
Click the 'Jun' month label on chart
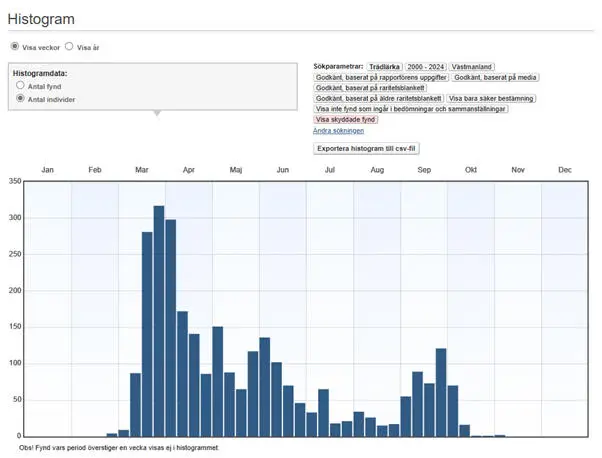pos(283,170)
